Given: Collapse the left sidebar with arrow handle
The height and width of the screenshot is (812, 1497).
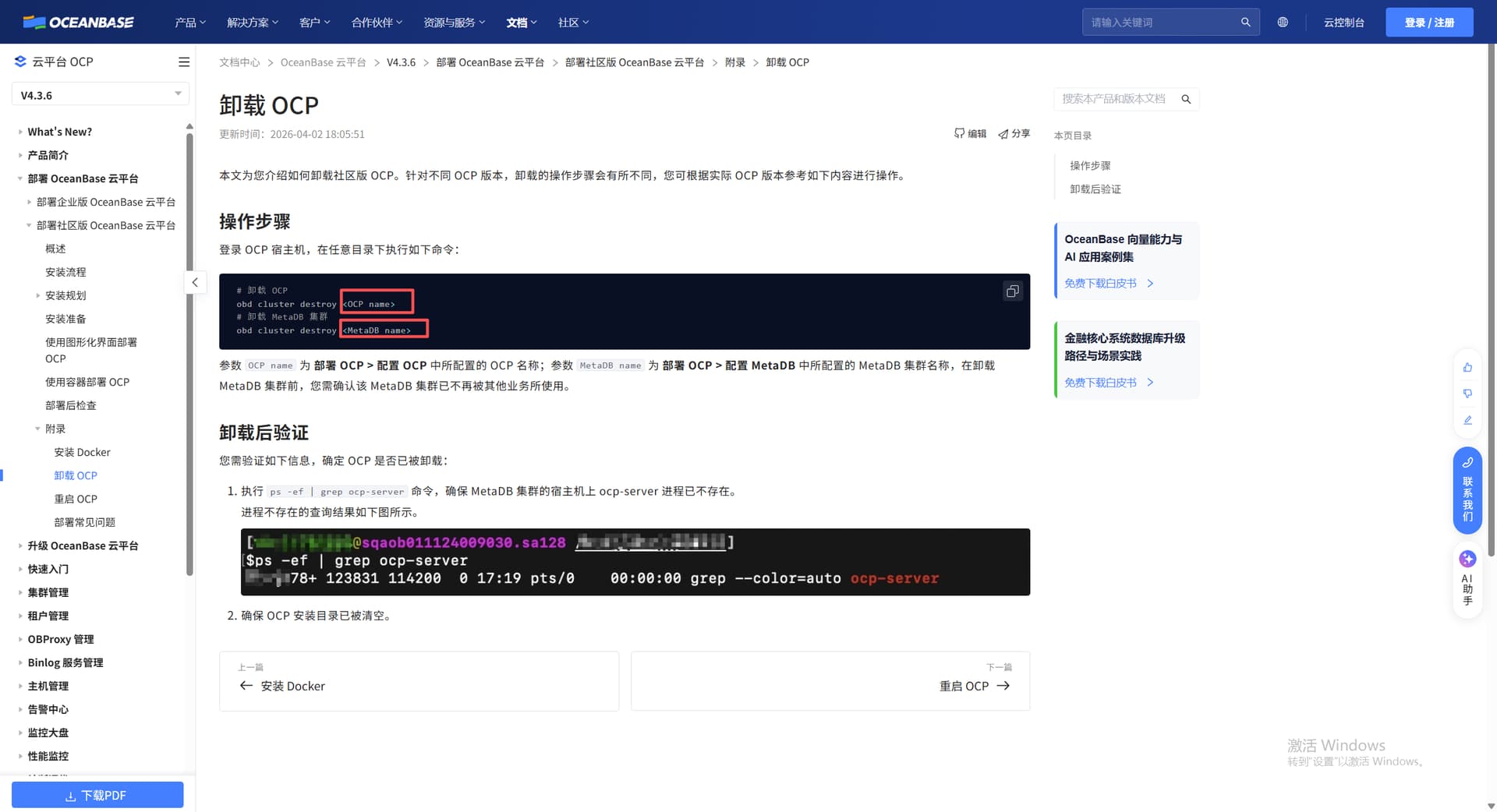Looking at the screenshot, I should (x=195, y=282).
